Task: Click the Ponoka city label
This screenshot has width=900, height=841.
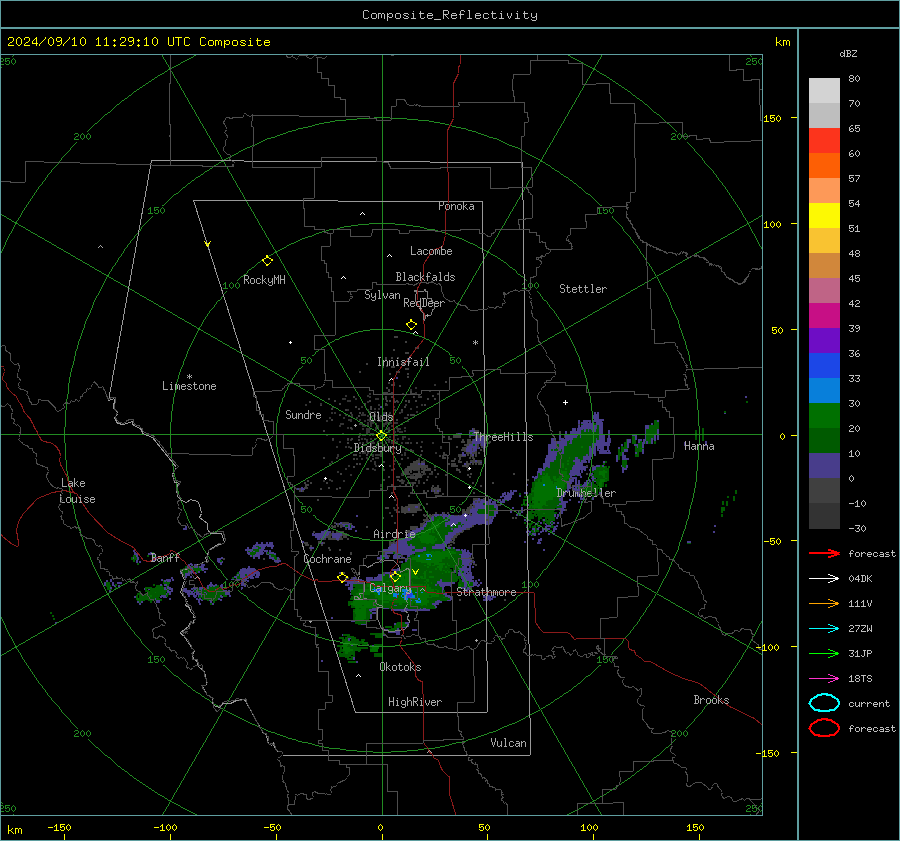Action: (456, 206)
